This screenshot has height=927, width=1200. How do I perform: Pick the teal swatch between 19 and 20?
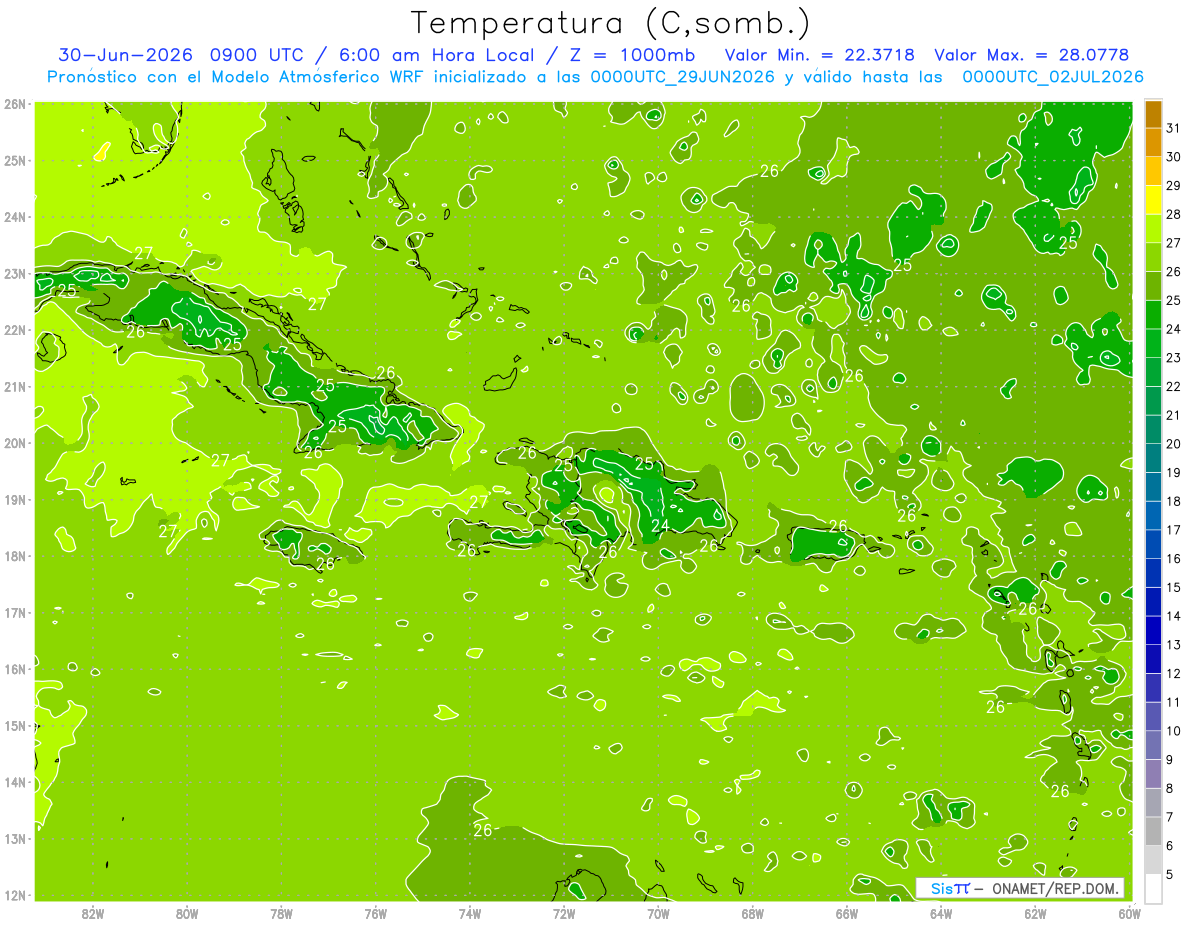pyautogui.click(x=1153, y=458)
